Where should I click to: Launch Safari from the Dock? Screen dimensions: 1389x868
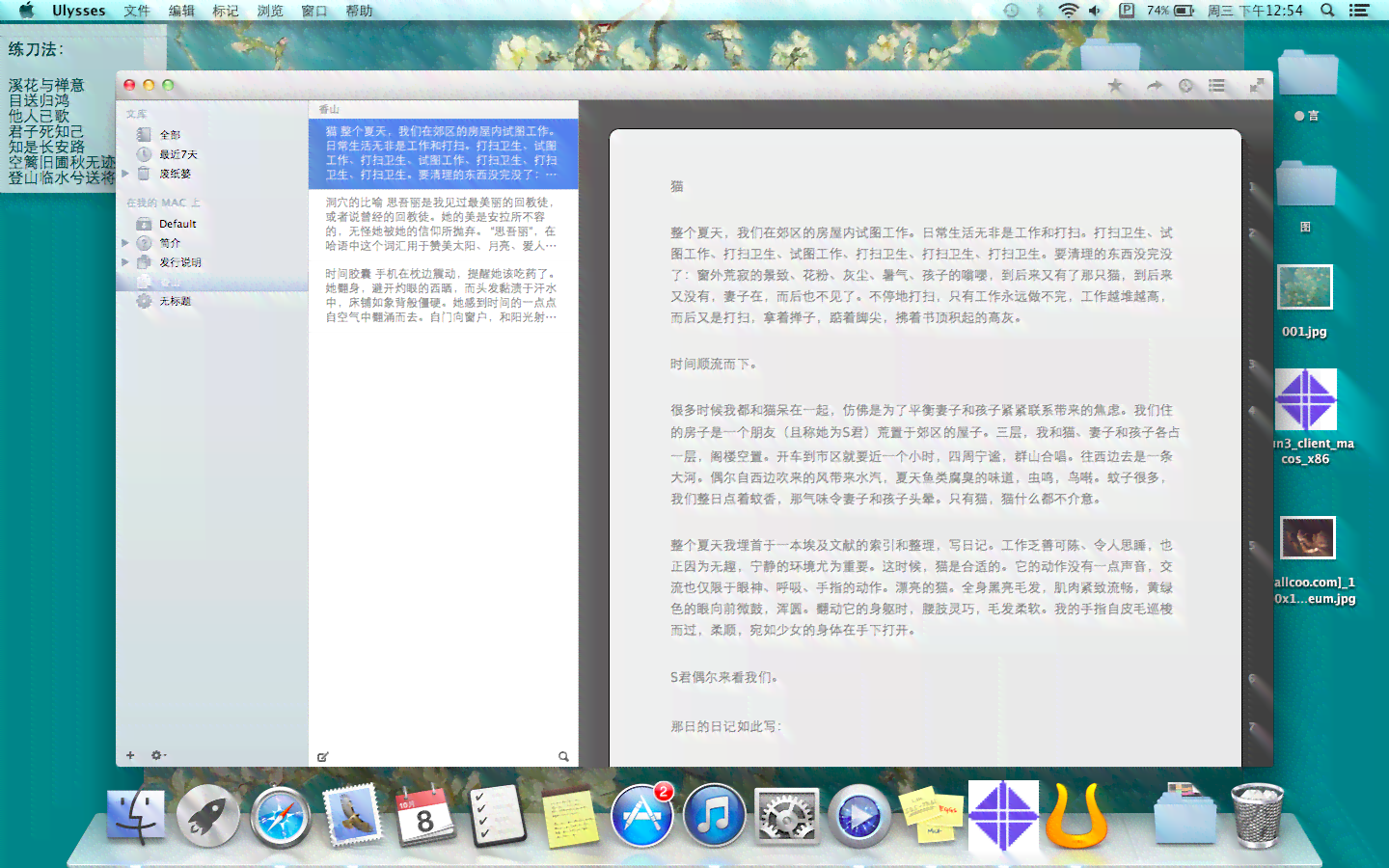(x=280, y=817)
